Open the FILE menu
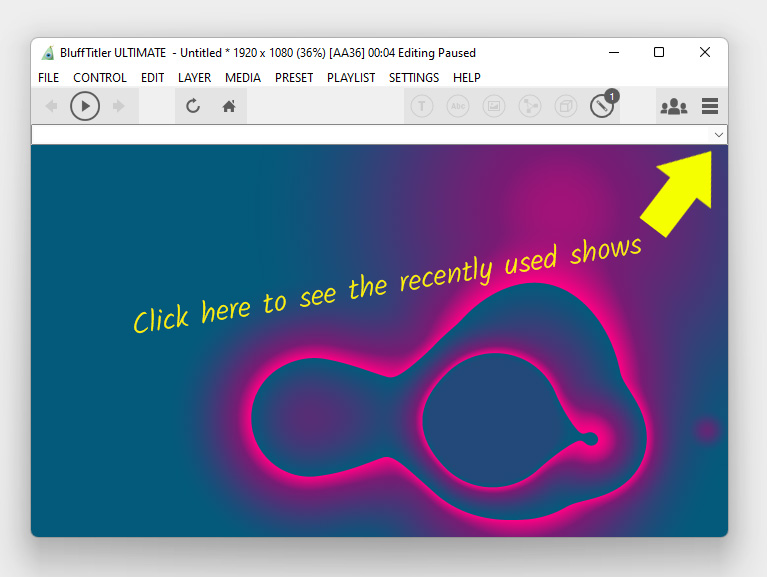This screenshot has width=767, height=577. [x=48, y=78]
